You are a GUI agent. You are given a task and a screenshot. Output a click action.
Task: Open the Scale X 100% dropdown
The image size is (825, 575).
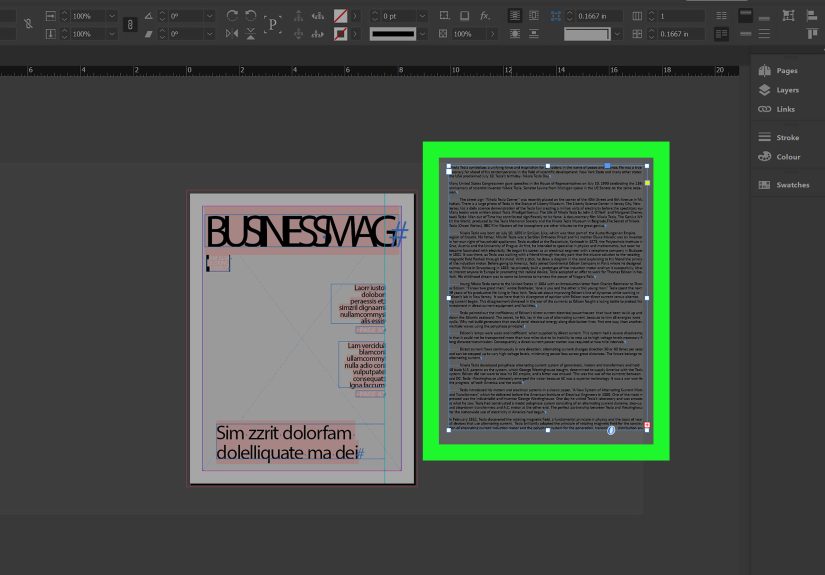(x=112, y=16)
